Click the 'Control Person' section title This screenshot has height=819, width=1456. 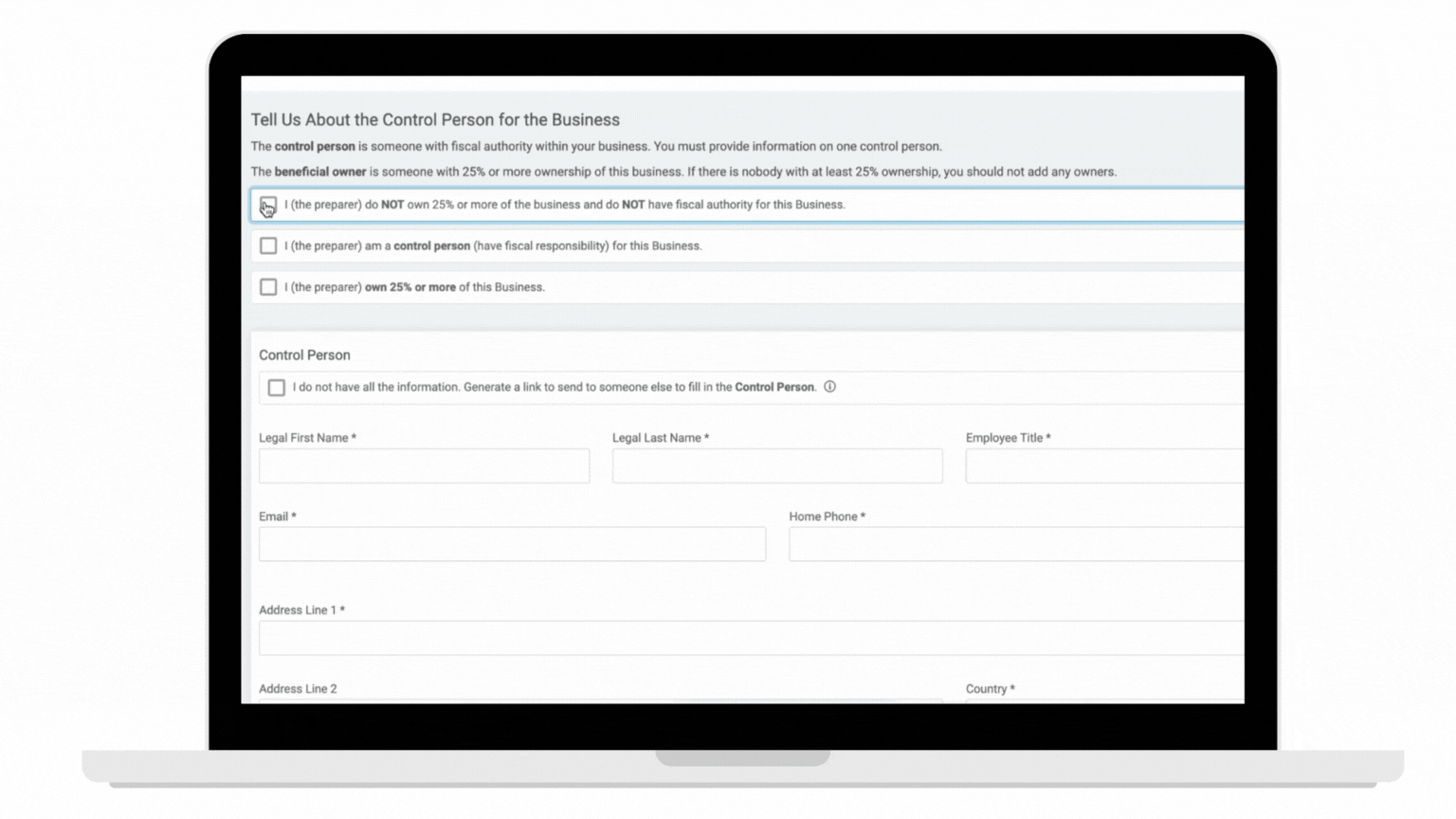click(x=304, y=355)
